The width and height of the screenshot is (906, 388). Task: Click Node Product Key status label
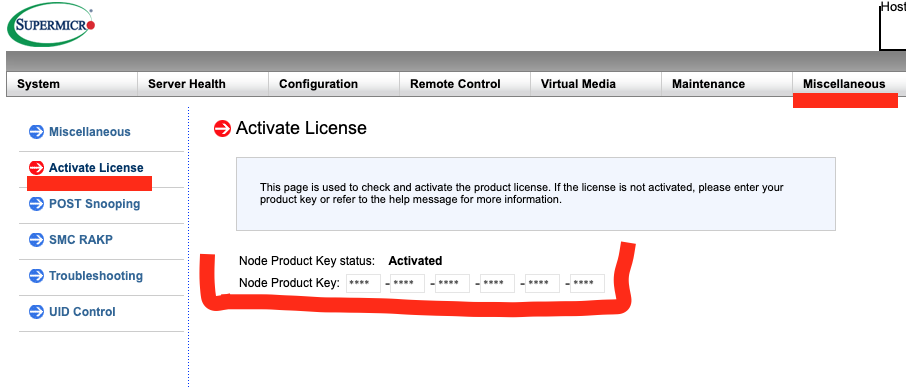pos(307,260)
